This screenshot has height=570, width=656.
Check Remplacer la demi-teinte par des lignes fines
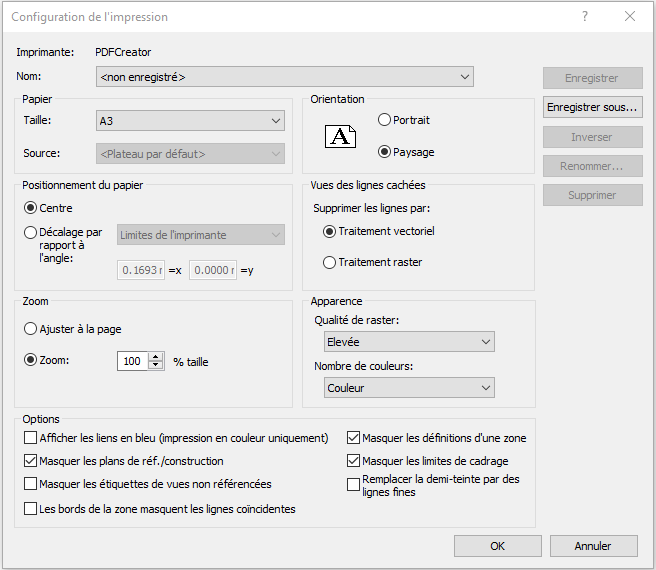point(354,485)
